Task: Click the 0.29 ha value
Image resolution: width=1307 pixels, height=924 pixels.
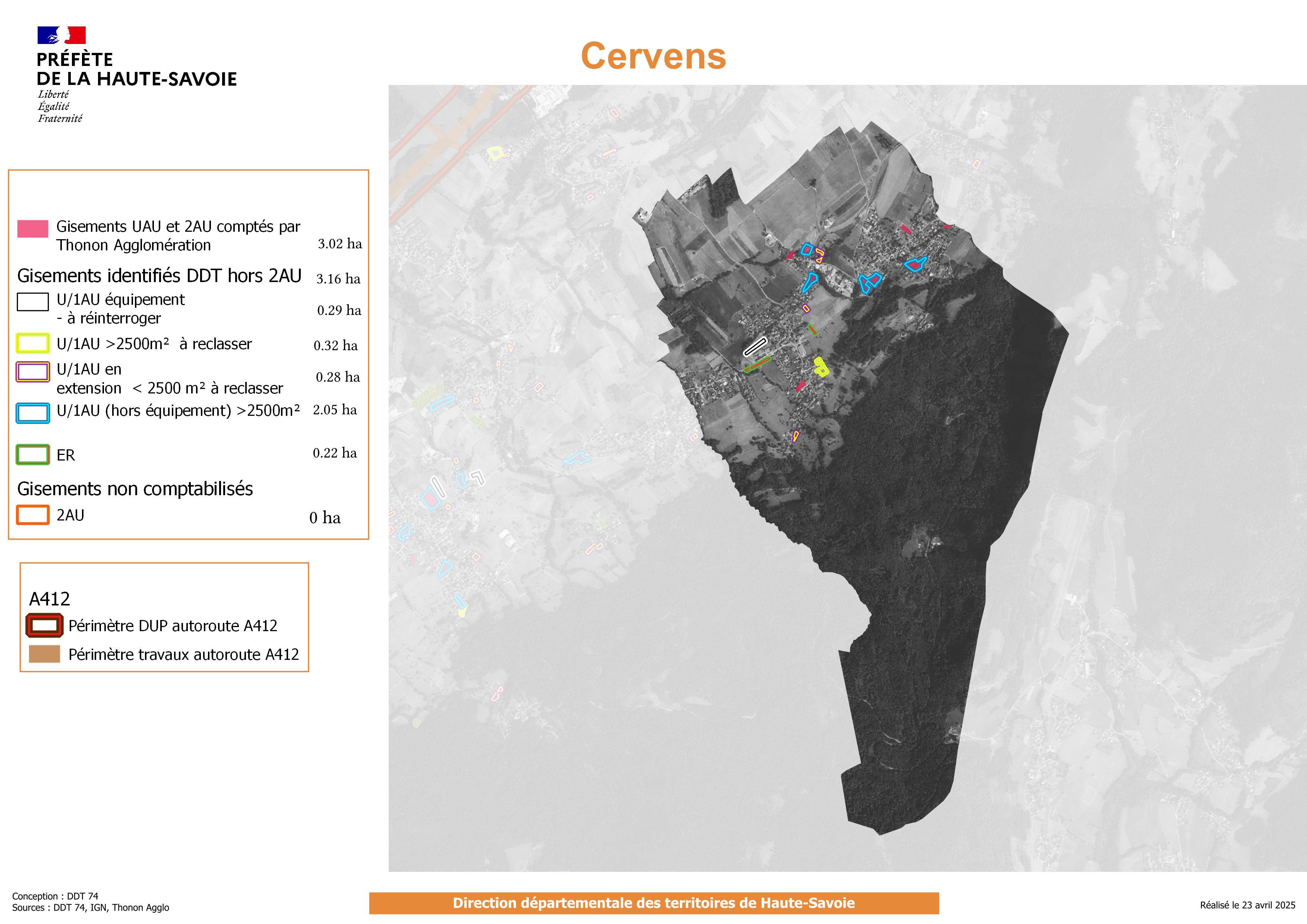Action: [x=339, y=310]
